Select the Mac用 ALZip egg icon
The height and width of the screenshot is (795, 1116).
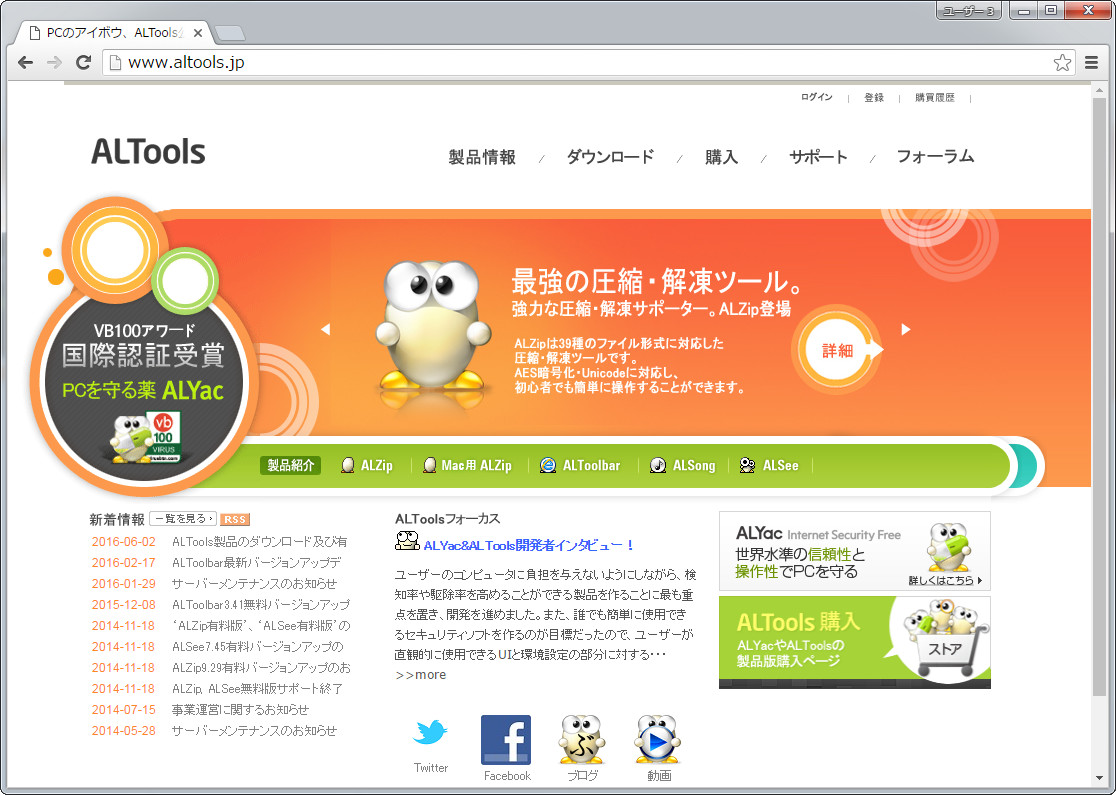coord(430,465)
